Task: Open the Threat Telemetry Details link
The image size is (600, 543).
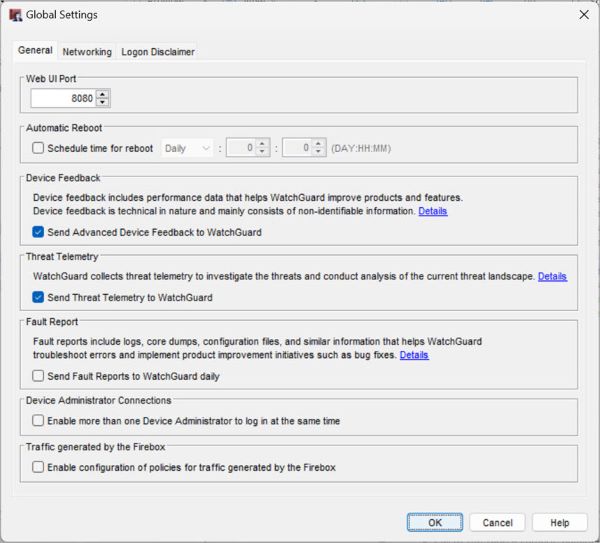Action: 552,276
